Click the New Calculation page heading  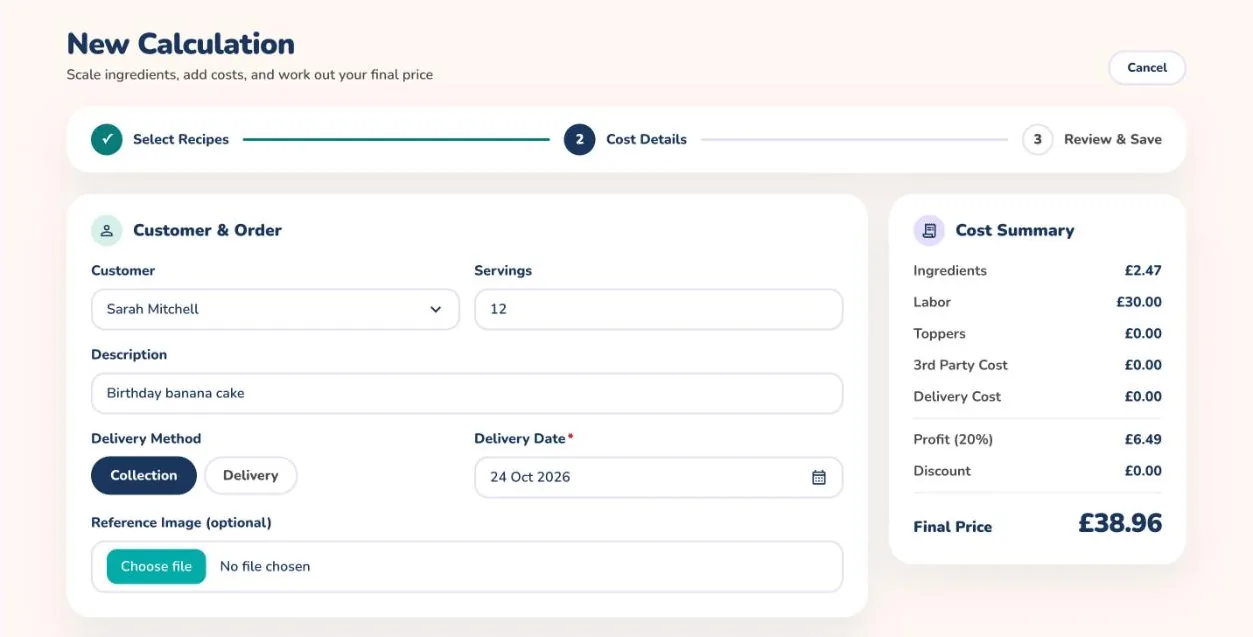181,44
